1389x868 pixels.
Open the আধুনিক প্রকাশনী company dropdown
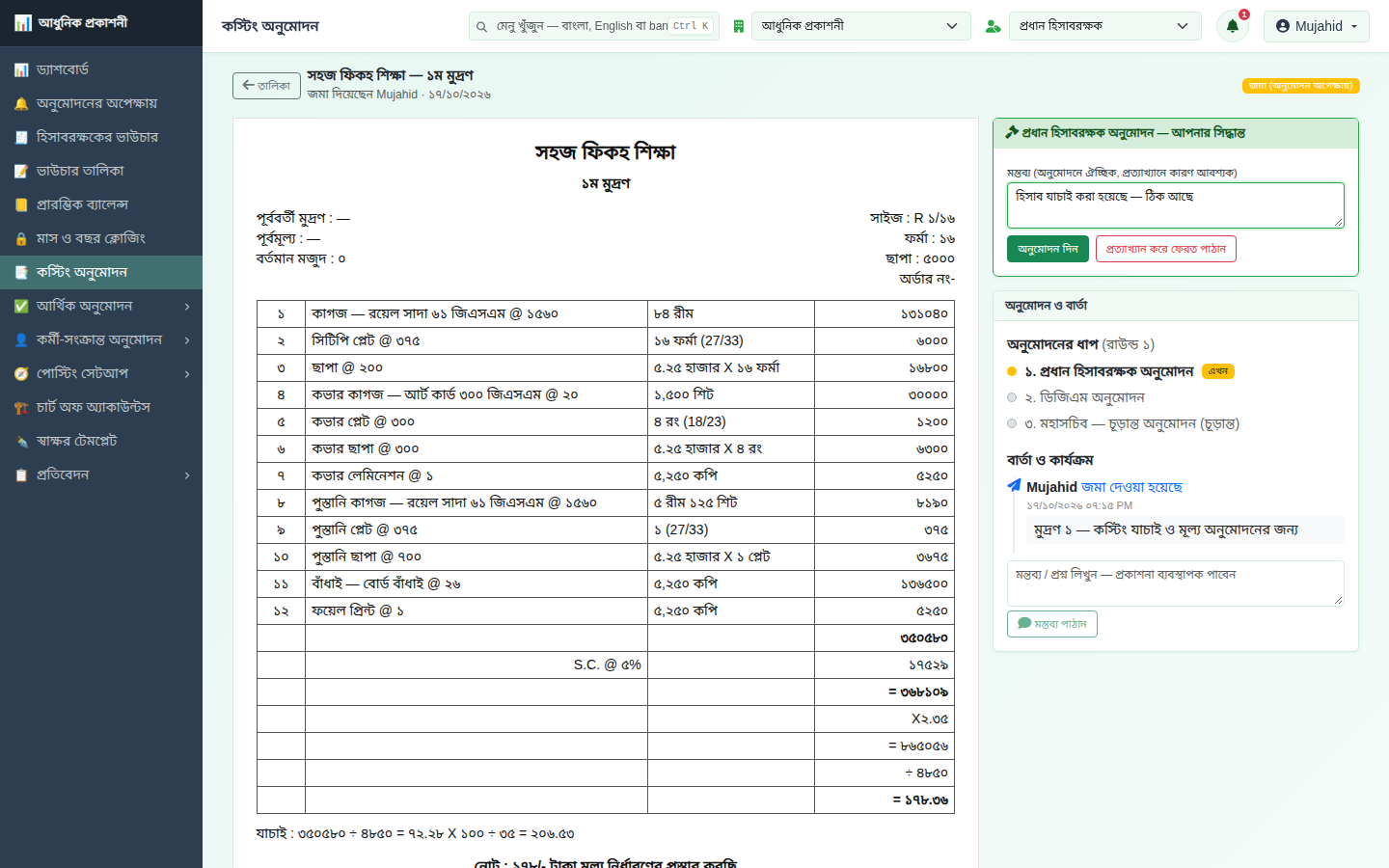click(x=860, y=26)
